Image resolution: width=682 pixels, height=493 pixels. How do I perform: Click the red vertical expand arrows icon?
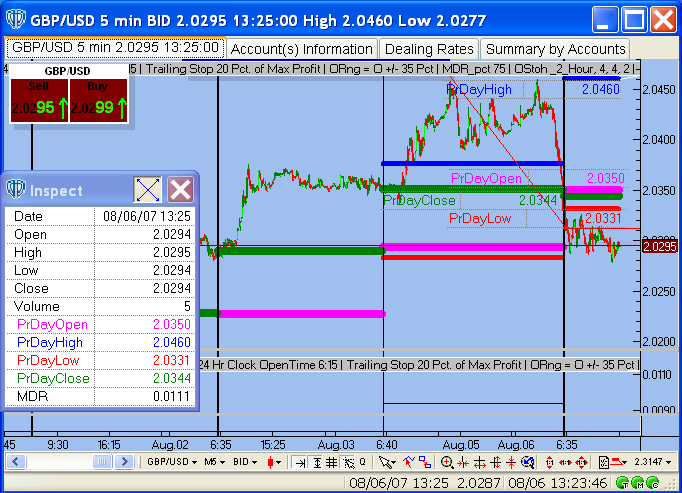tap(549, 462)
